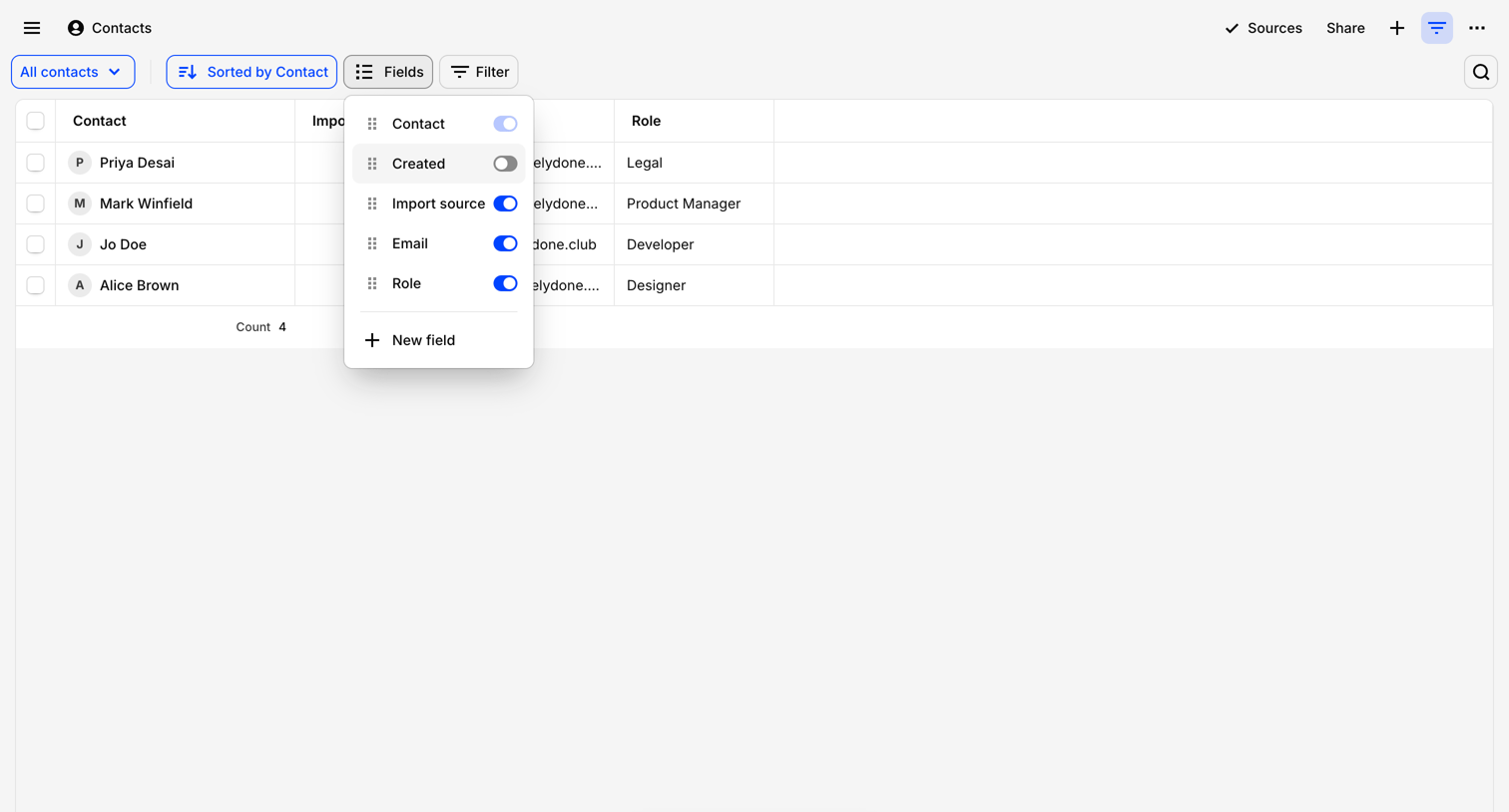Open the hamburger navigation menu

tap(32, 28)
